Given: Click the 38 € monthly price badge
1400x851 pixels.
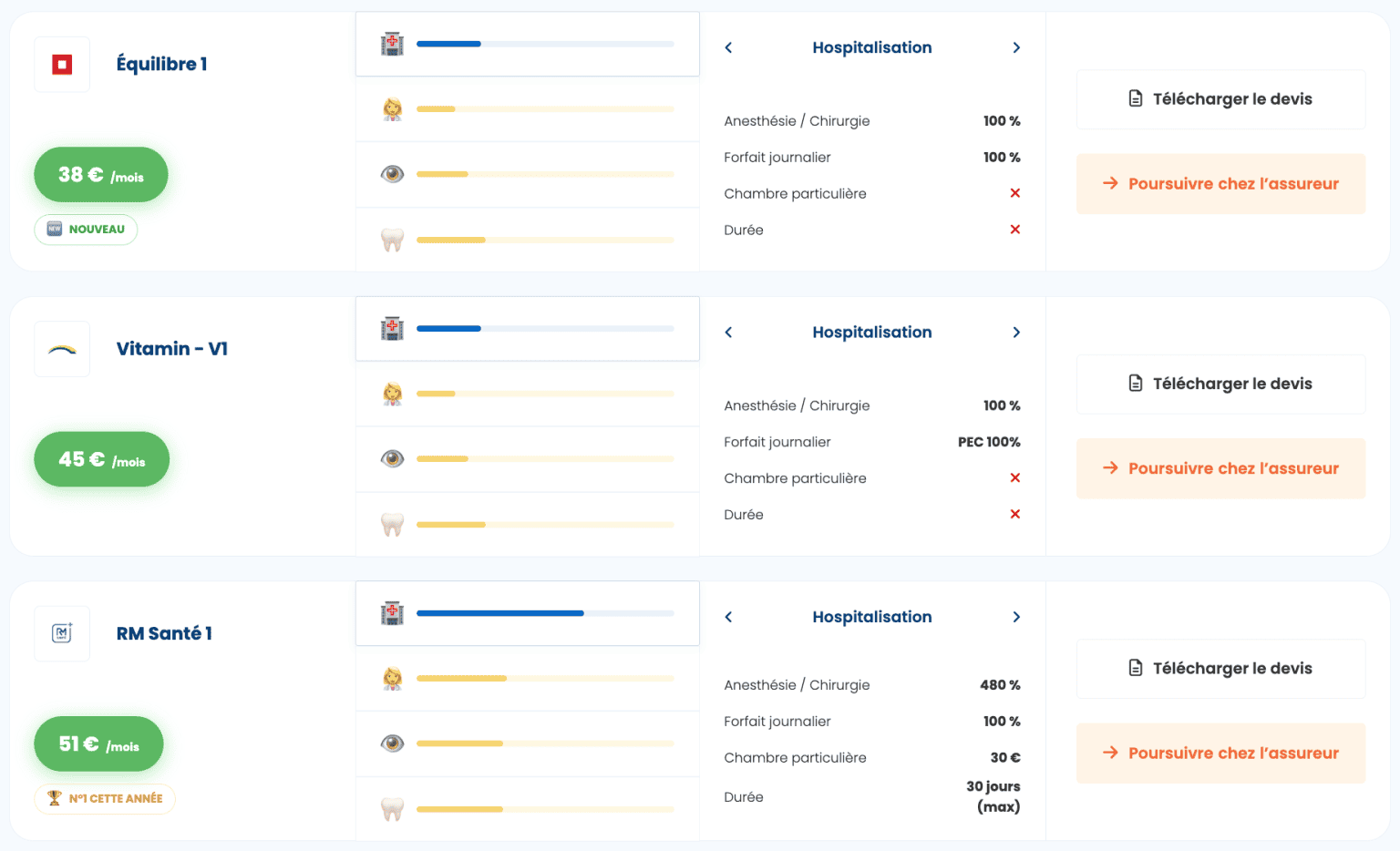Looking at the screenshot, I should 100,174.
